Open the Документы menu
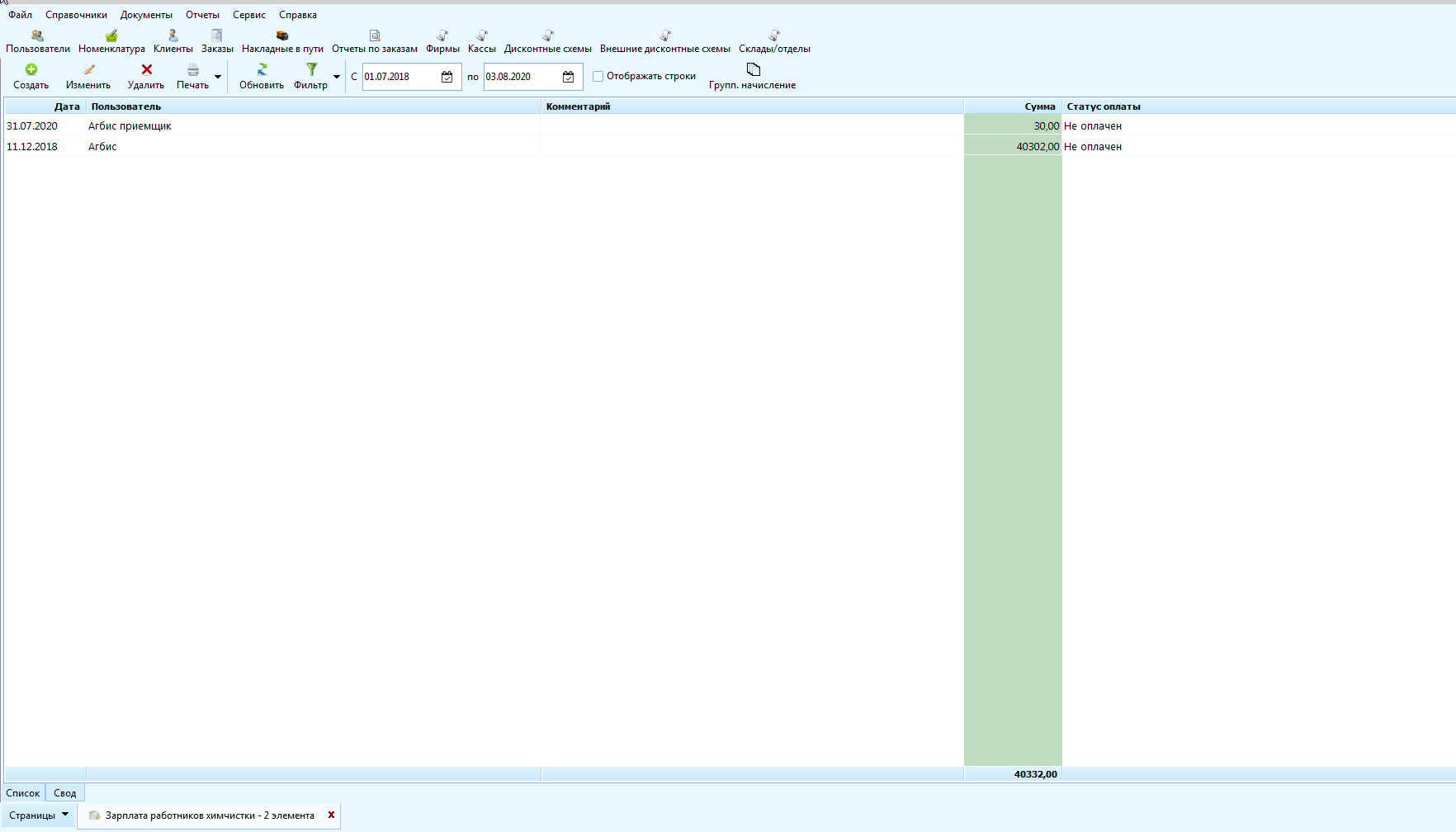1456x832 pixels. point(146,15)
